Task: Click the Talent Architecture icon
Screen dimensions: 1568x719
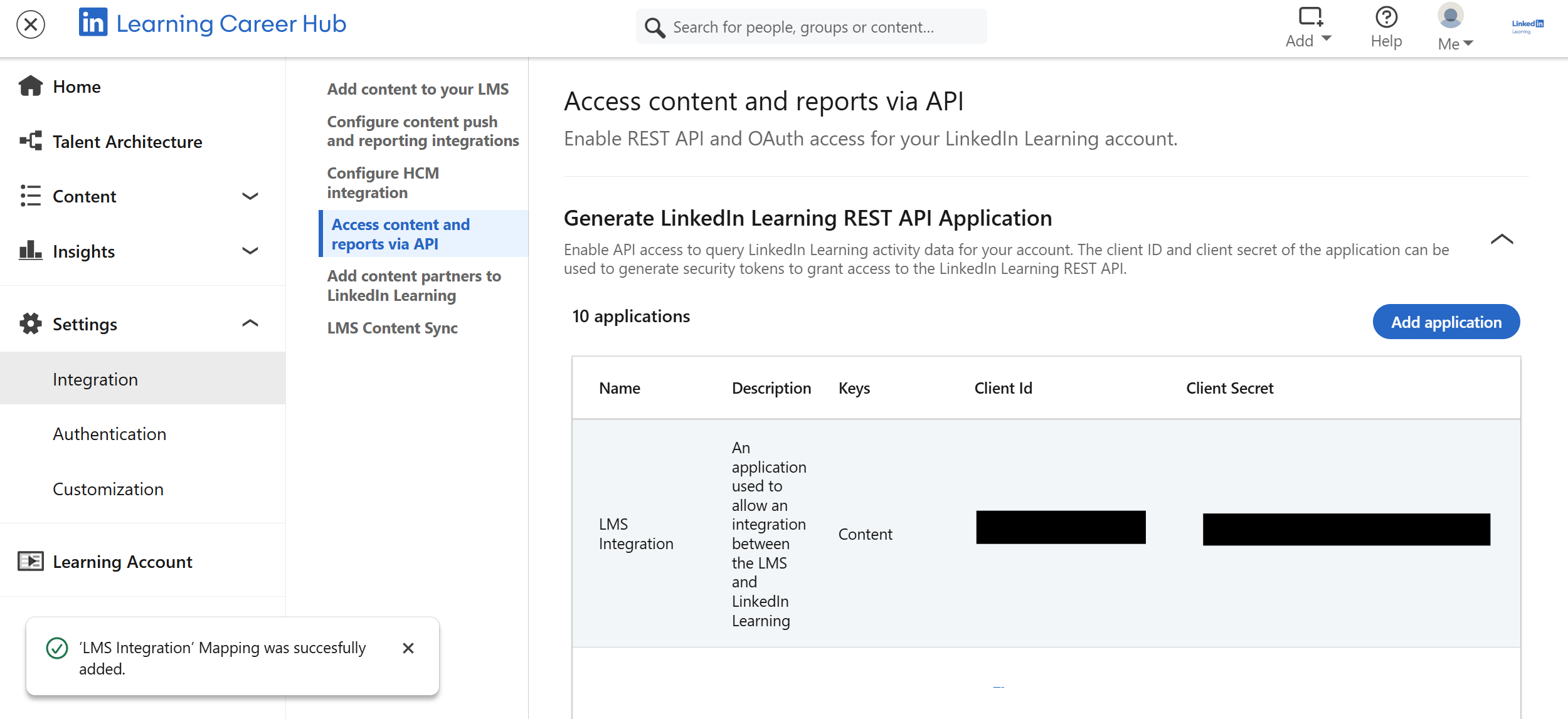Action: point(31,141)
